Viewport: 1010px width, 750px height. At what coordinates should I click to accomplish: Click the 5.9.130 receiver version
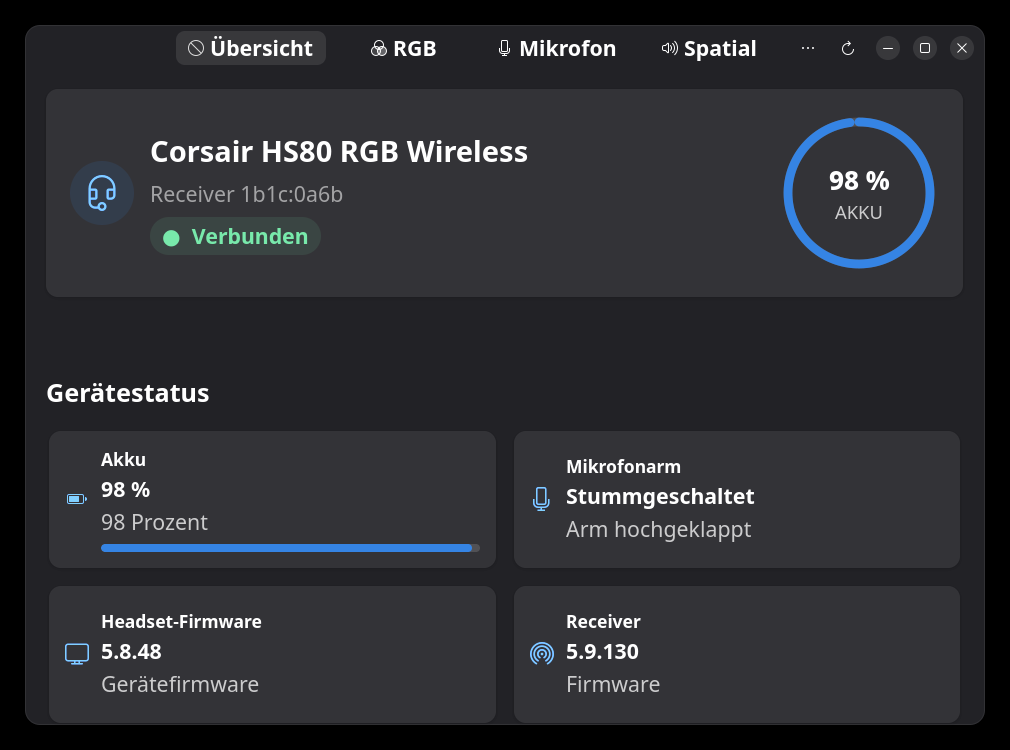coord(602,652)
